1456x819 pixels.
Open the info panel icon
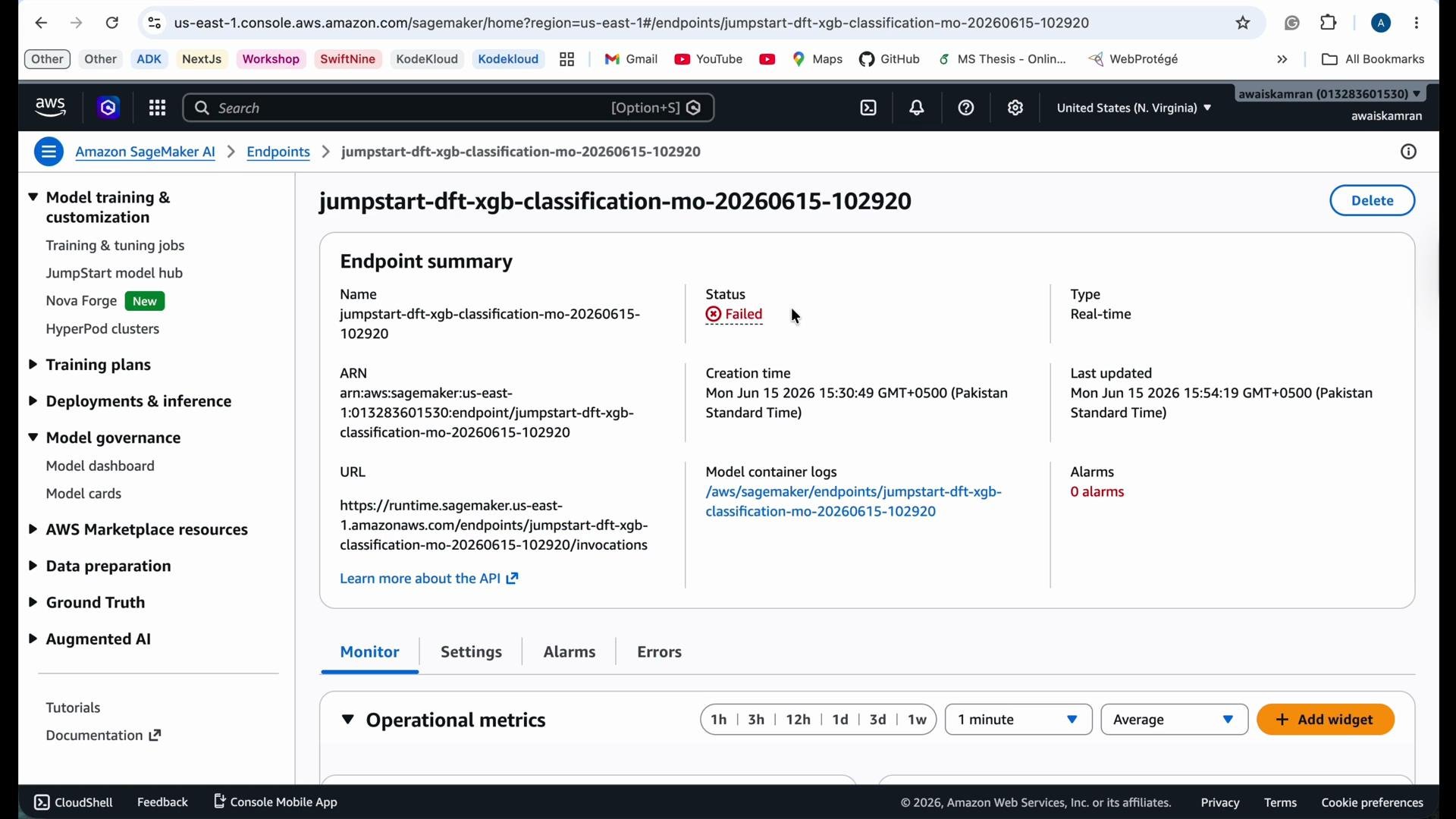[x=1408, y=152]
